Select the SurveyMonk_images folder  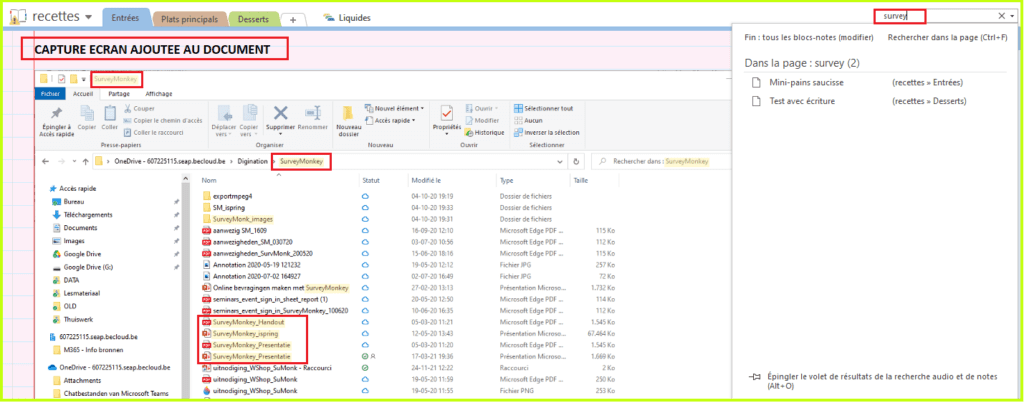(x=242, y=219)
